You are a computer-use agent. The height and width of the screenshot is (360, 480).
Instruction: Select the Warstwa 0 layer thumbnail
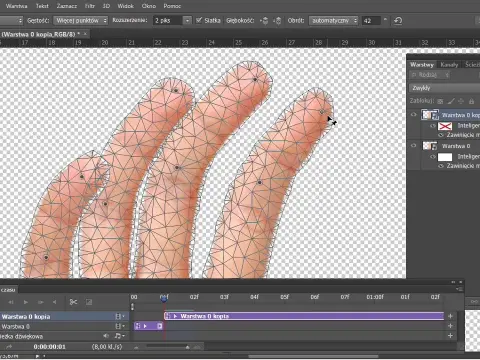click(x=430, y=146)
